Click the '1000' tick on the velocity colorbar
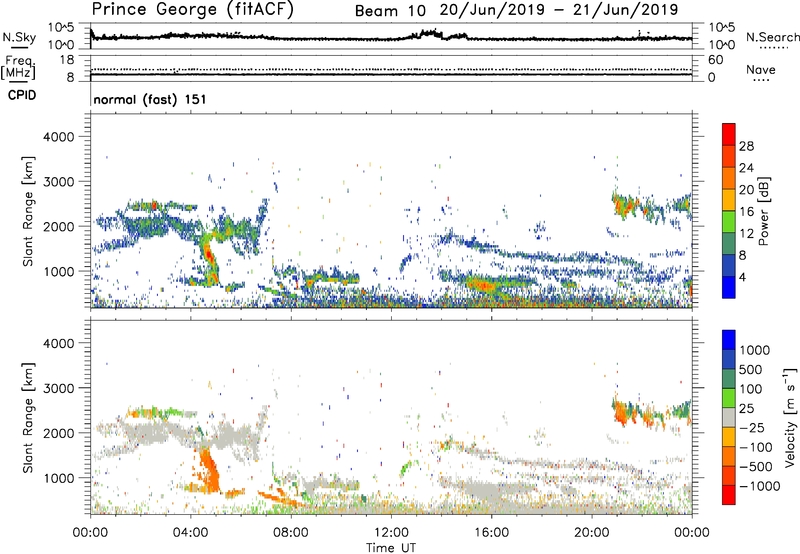Image resolution: width=800 pixels, height=554 pixels. 755,350
